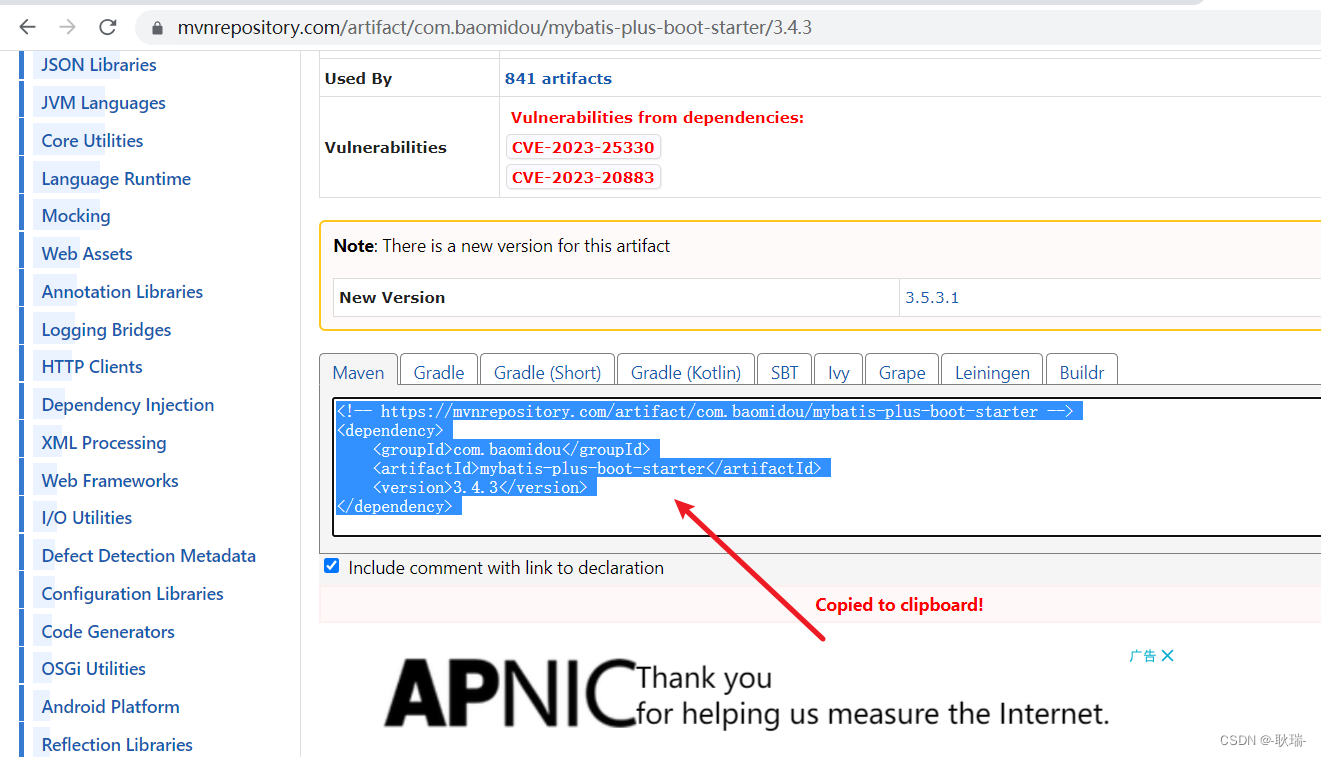Image resolution: width=1321 pixels, height=757 pixels.
Task: Open Configuration Libraries category
Action: [x=133, y=594]
